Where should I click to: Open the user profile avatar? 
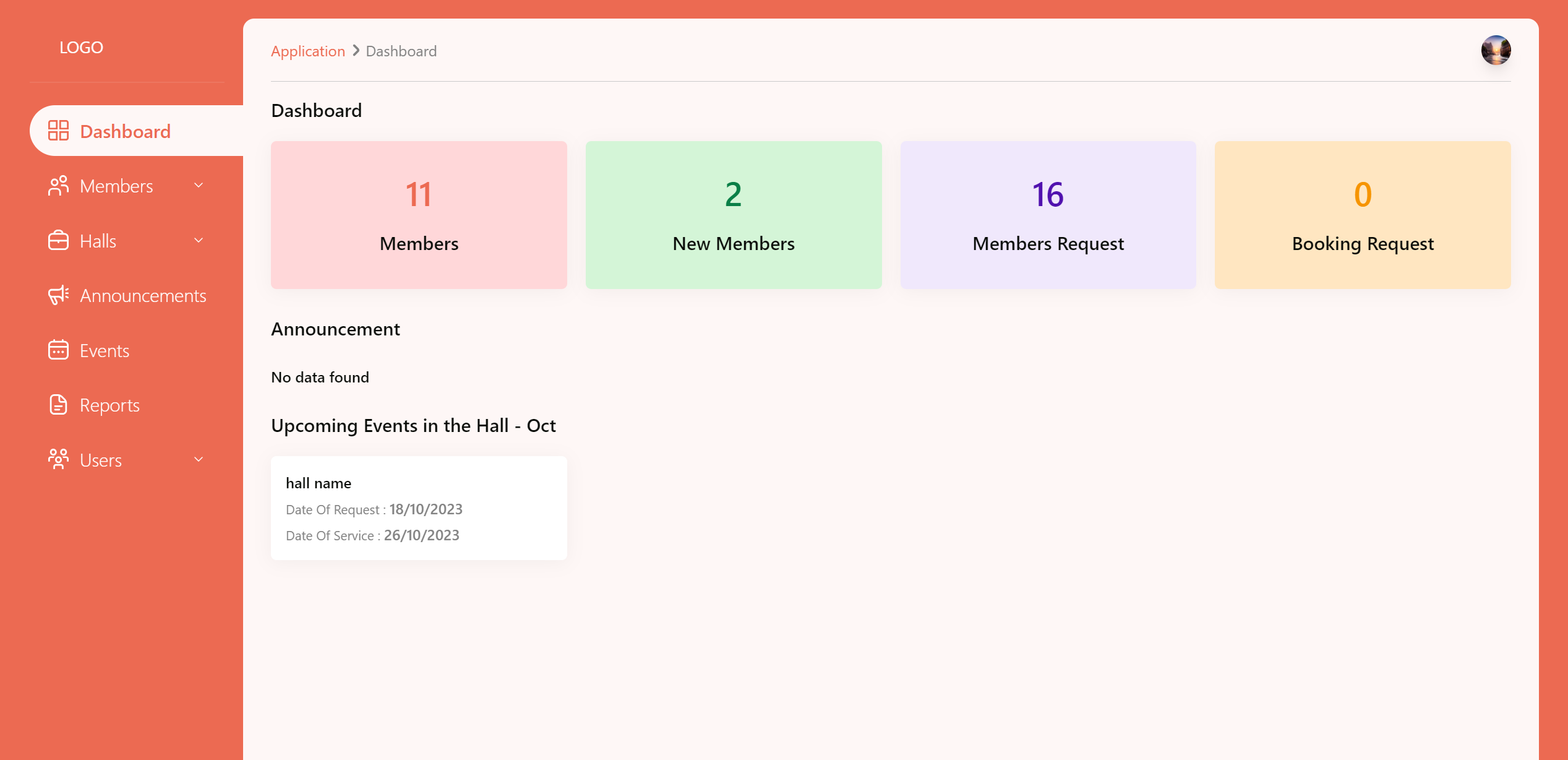point(1495,50)
